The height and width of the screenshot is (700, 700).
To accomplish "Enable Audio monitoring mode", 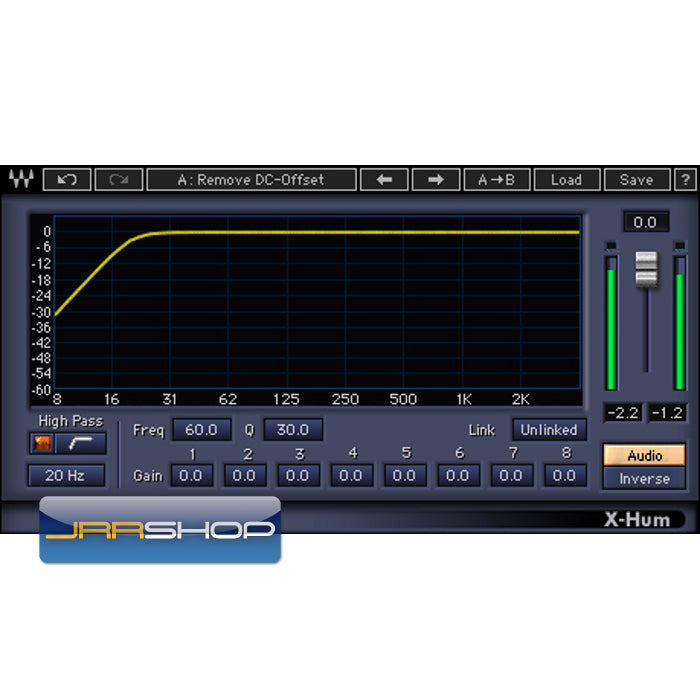I will click(x=644, y=455).
